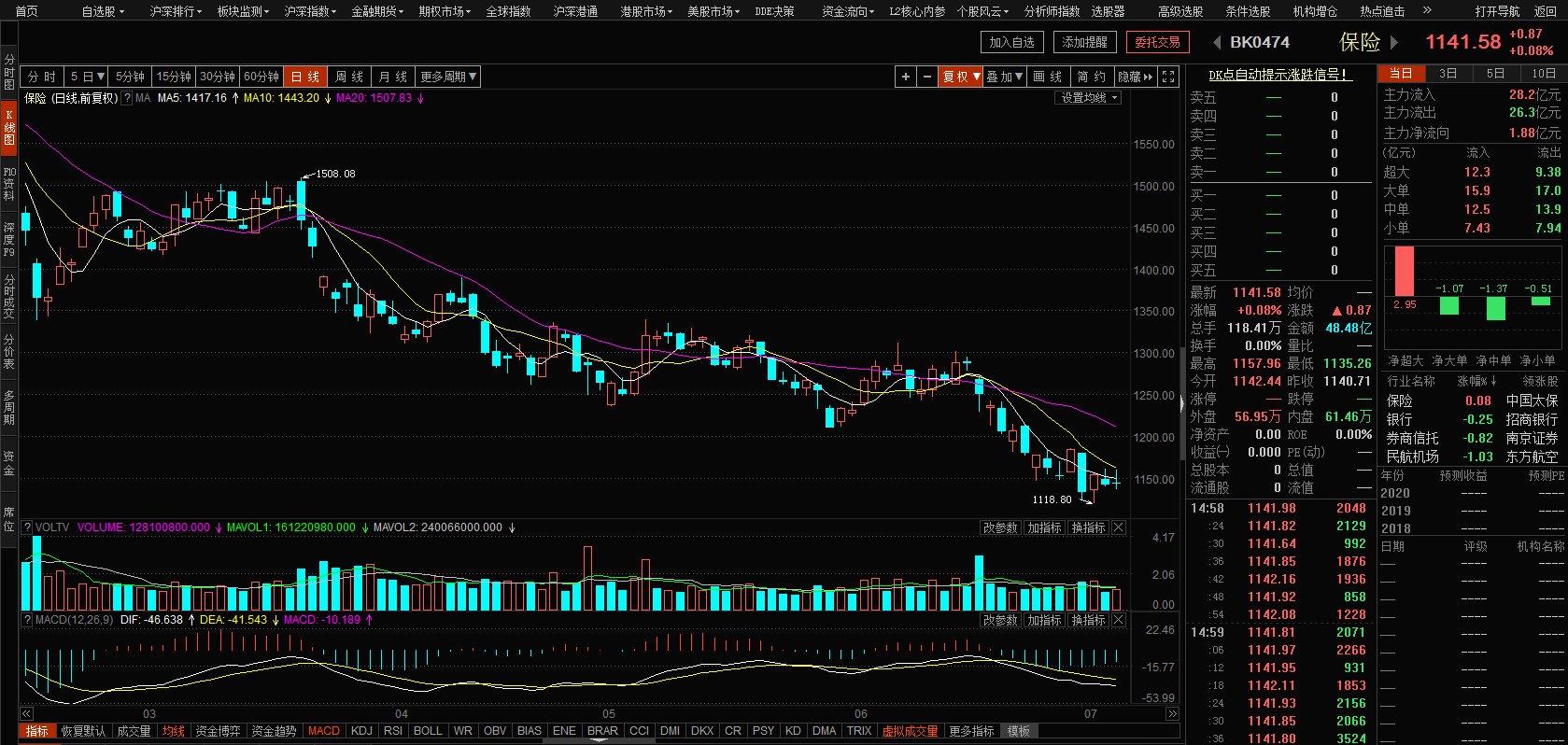Image resolution: width=1568 pixels, height=745 pixels.
Task: Close the VOLTV volume indicator panel
Action: click(x=1119, y=527)
